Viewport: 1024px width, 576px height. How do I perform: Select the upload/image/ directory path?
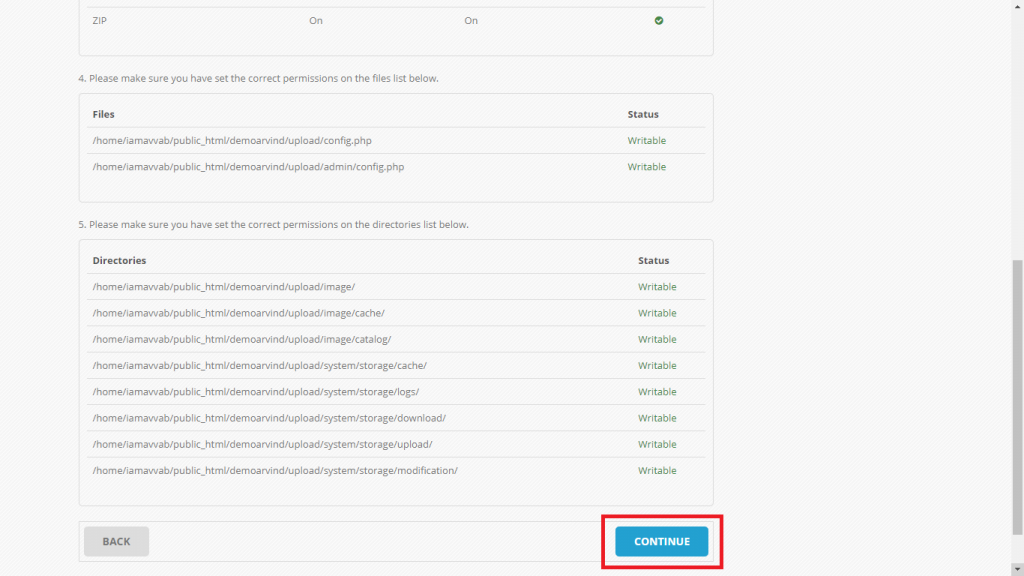coord(224,287)
